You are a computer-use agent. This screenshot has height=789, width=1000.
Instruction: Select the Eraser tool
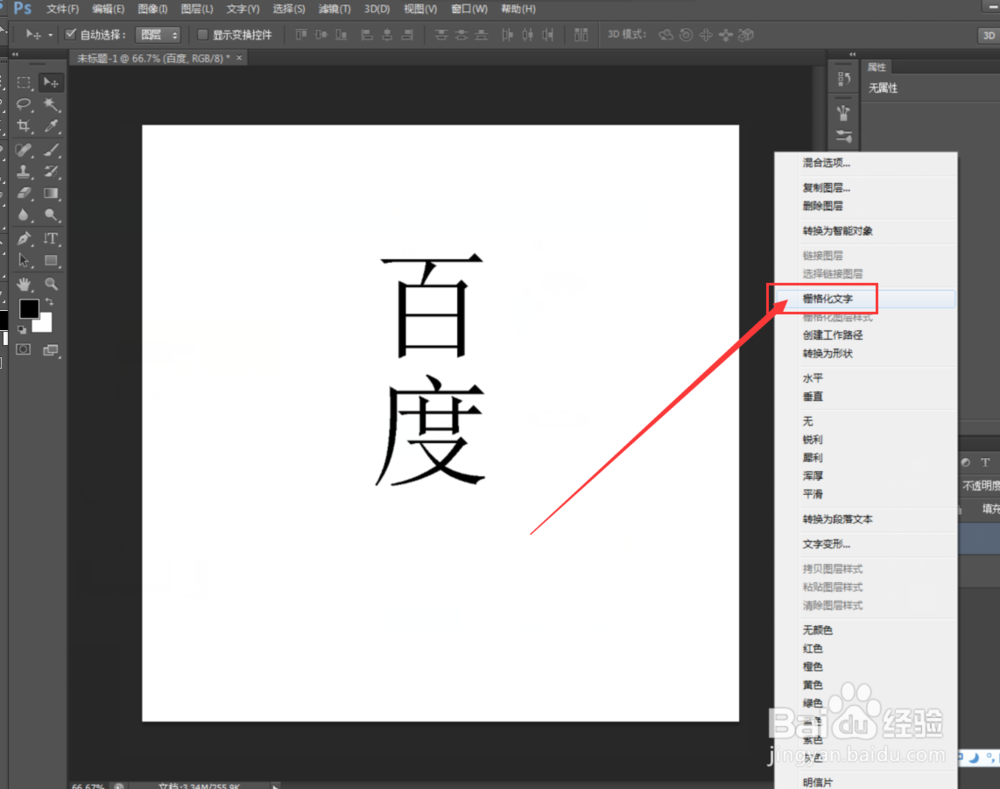[x=24, y=193]
